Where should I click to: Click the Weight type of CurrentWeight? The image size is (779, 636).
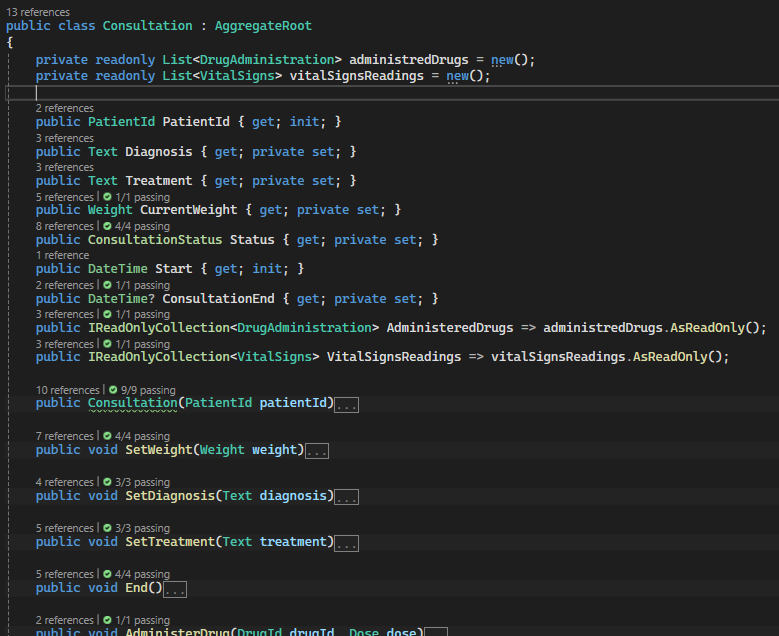coord(110,210)
